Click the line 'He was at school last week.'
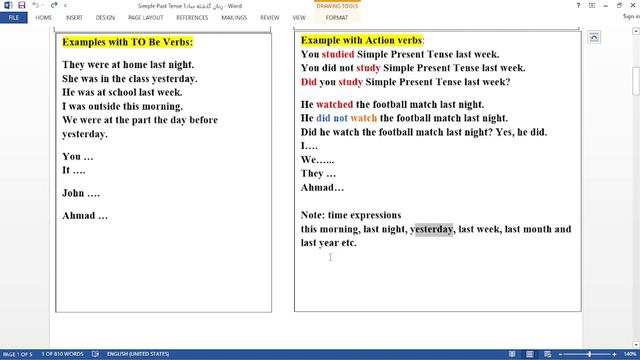Image resolution: width=640 pixels, height=360 pixels. pos(122,93)
